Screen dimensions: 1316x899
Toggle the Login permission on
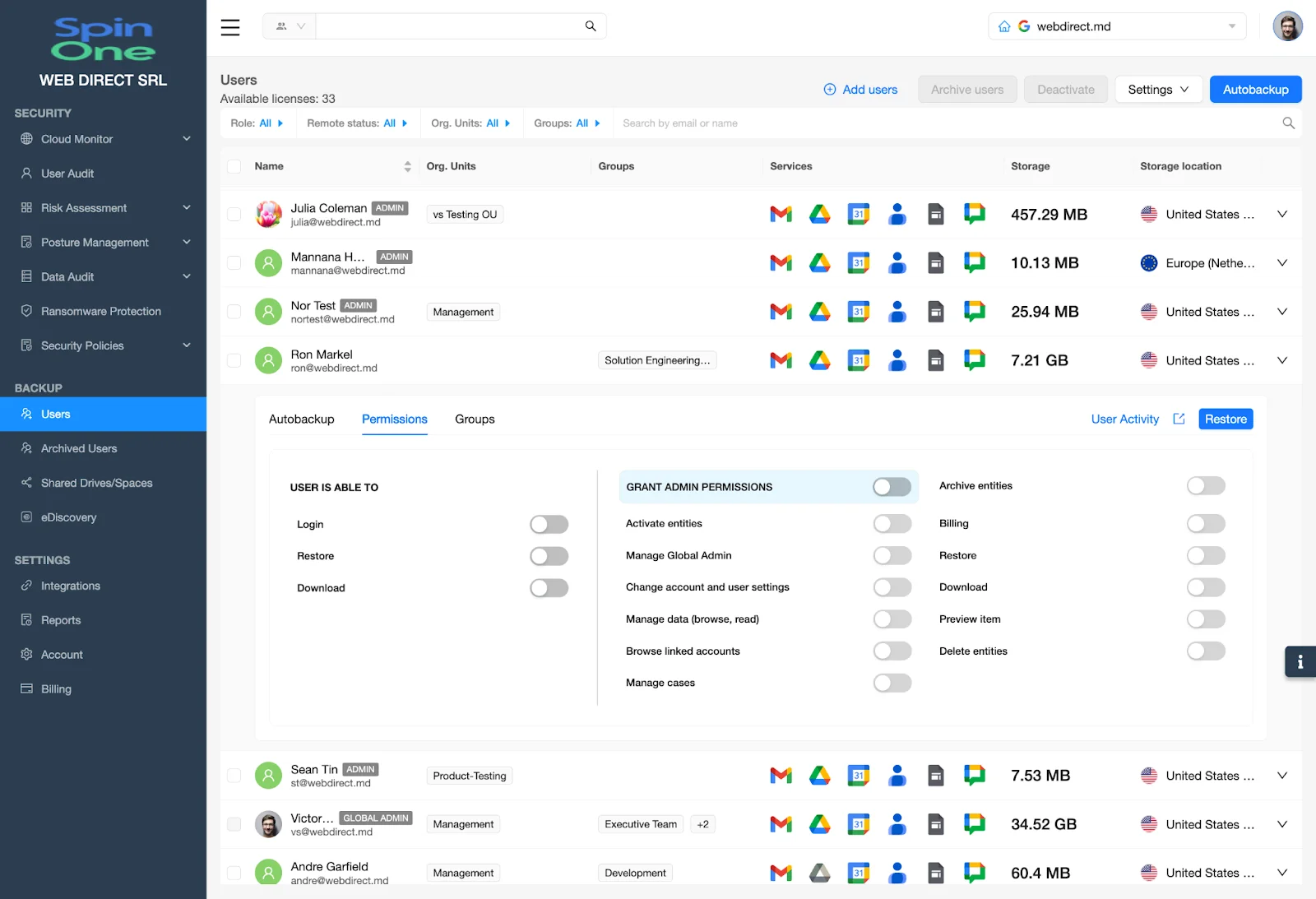(548, 524)
